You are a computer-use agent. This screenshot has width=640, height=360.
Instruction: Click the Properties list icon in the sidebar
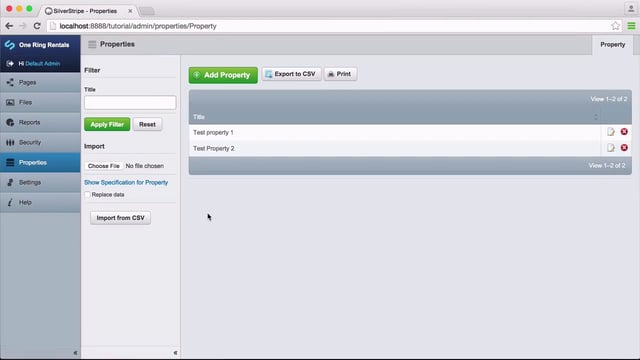(x=10, y=162)
